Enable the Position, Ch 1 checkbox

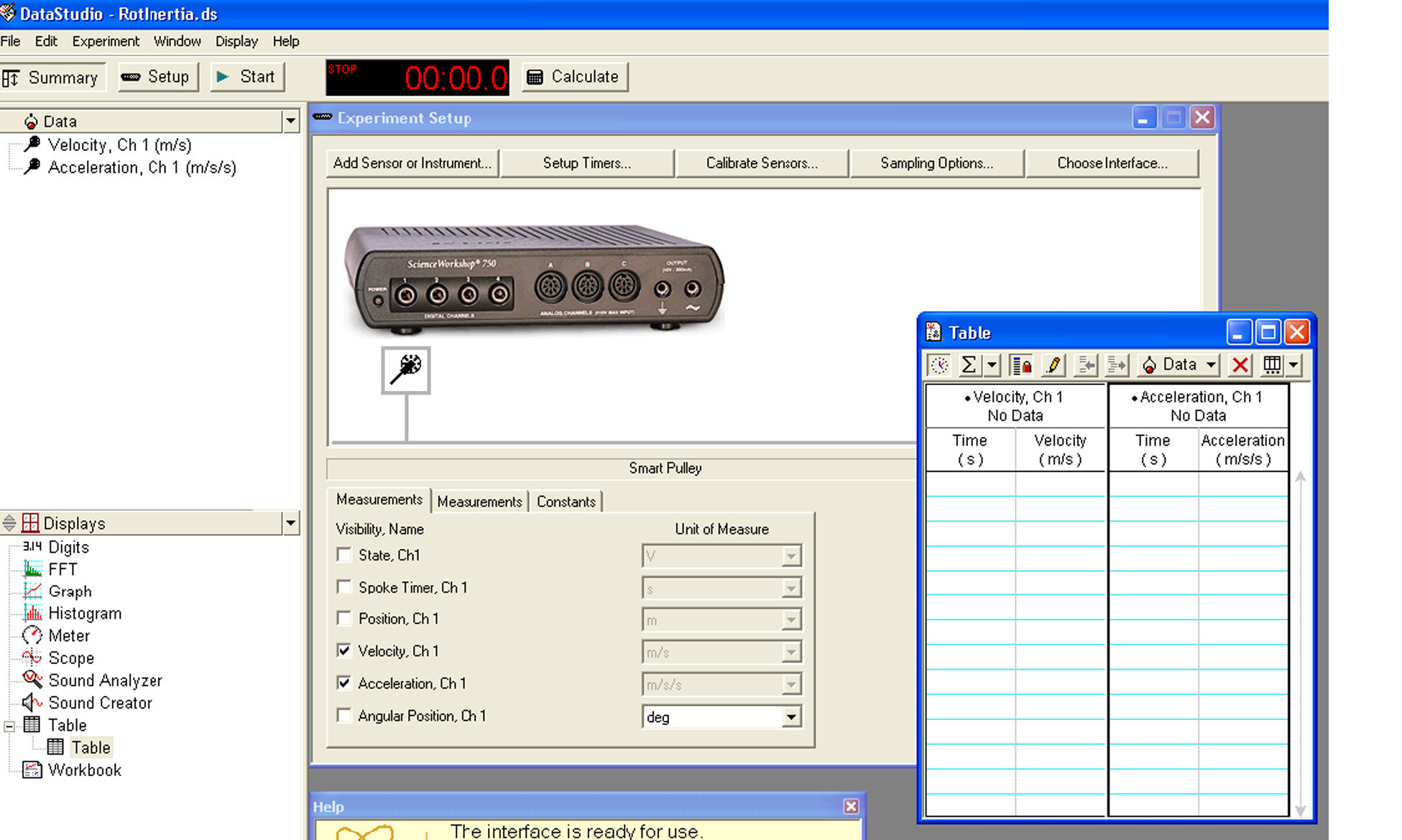tap(344, 619)
